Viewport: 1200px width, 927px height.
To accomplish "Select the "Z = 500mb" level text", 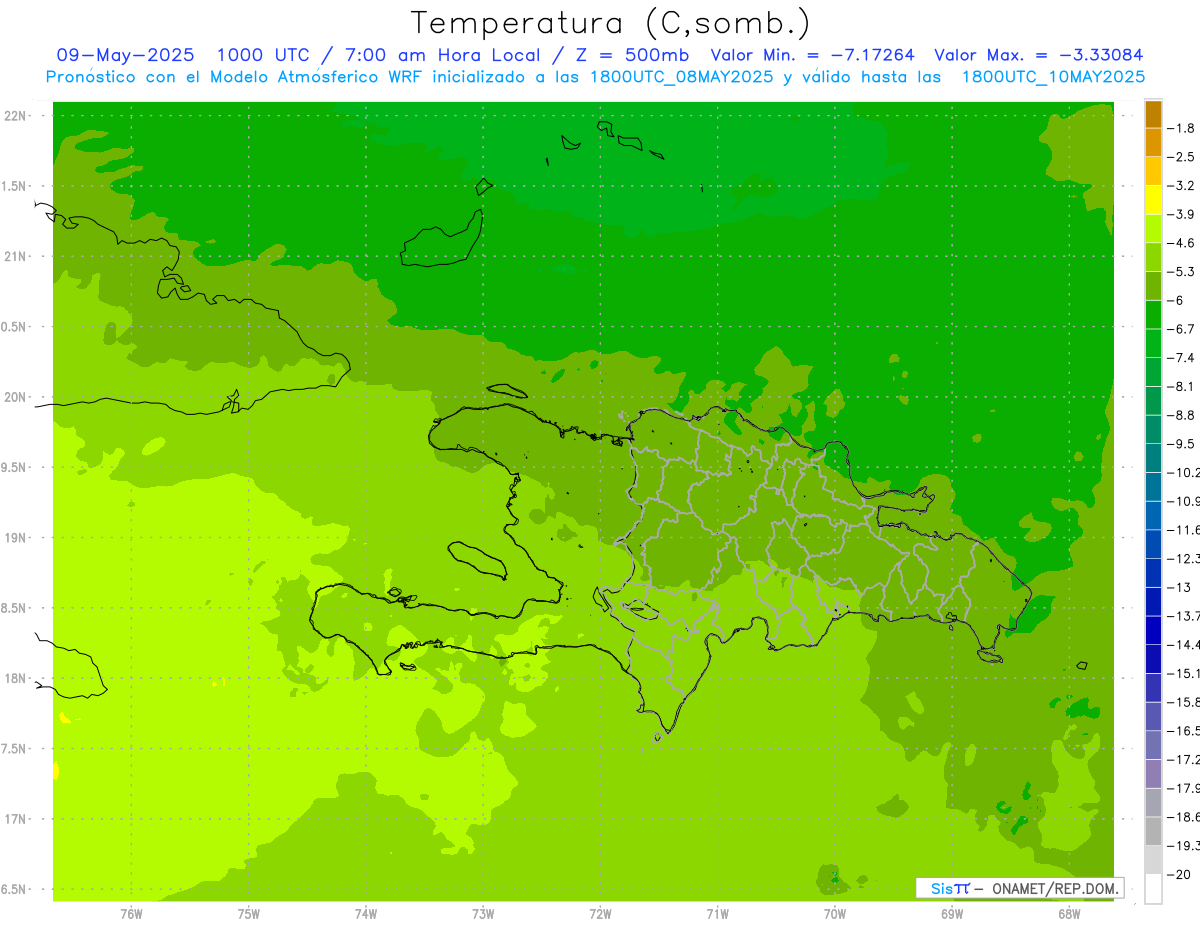I will point(629,55).
